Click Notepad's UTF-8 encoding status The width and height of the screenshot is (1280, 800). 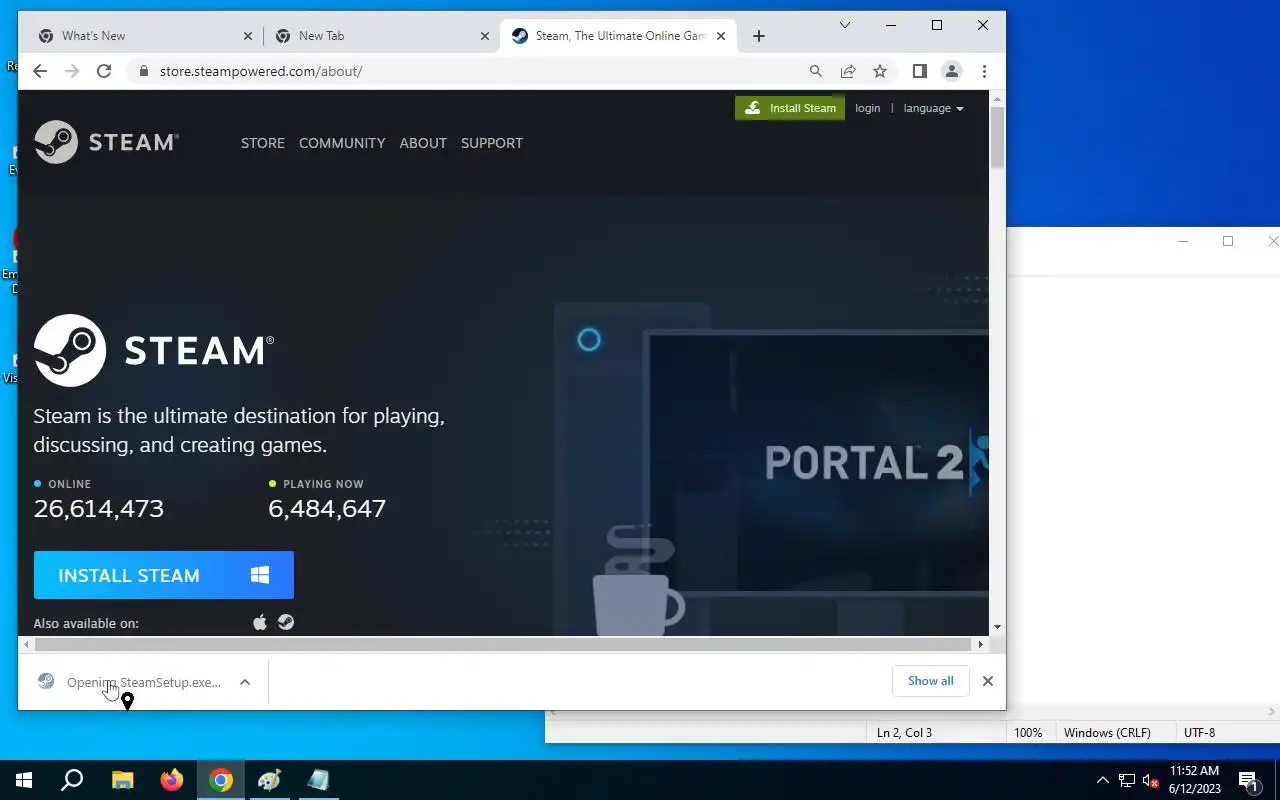point(1199,732)
